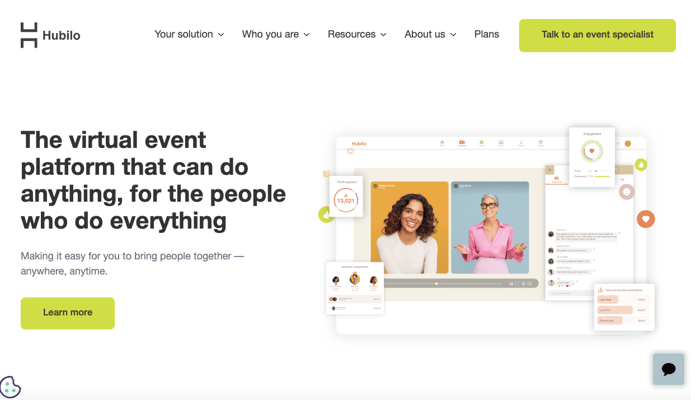
Task: Go to the Plans page
Action: click(487, 34)
